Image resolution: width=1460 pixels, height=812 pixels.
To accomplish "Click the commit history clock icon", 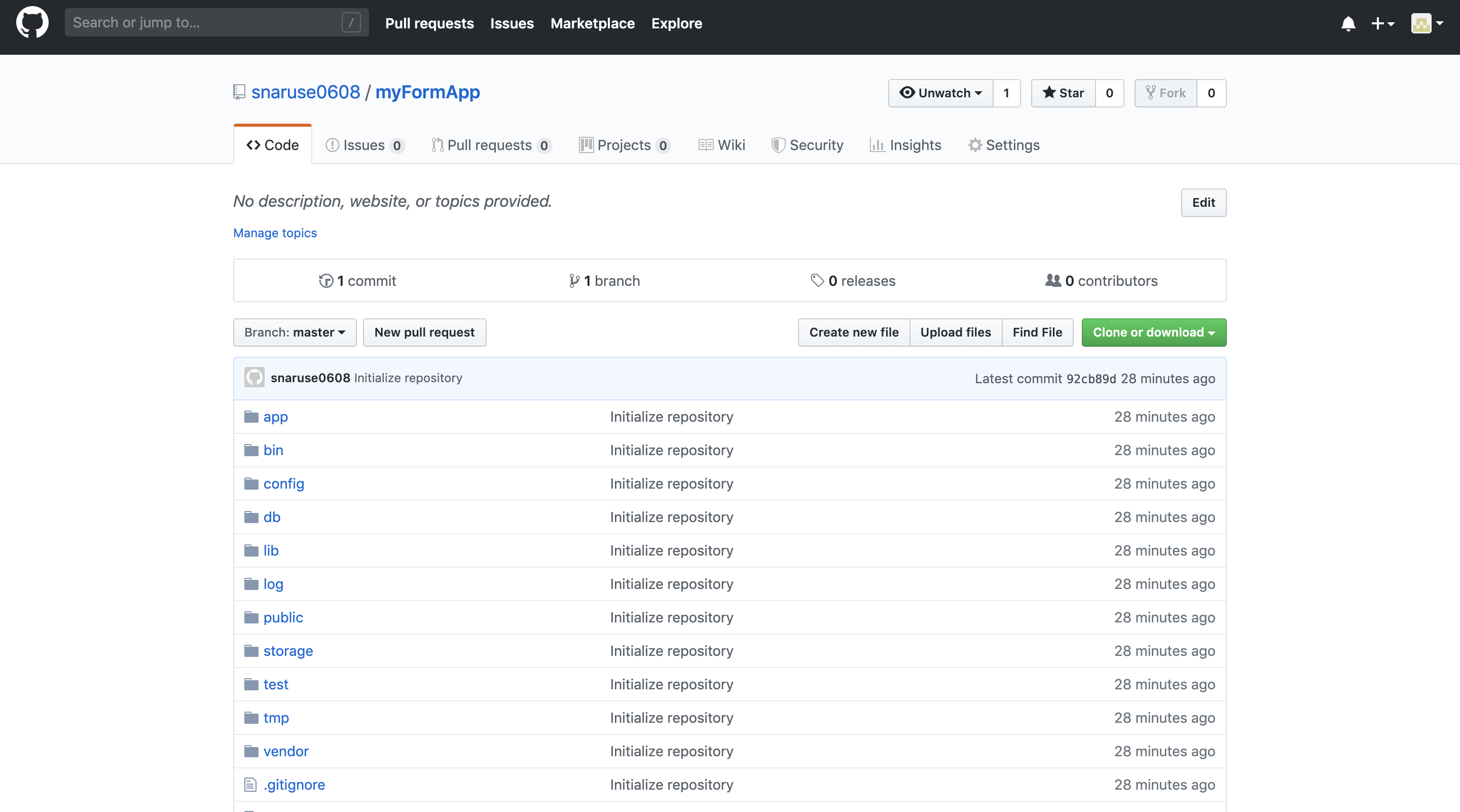I will tap(326, 280).
